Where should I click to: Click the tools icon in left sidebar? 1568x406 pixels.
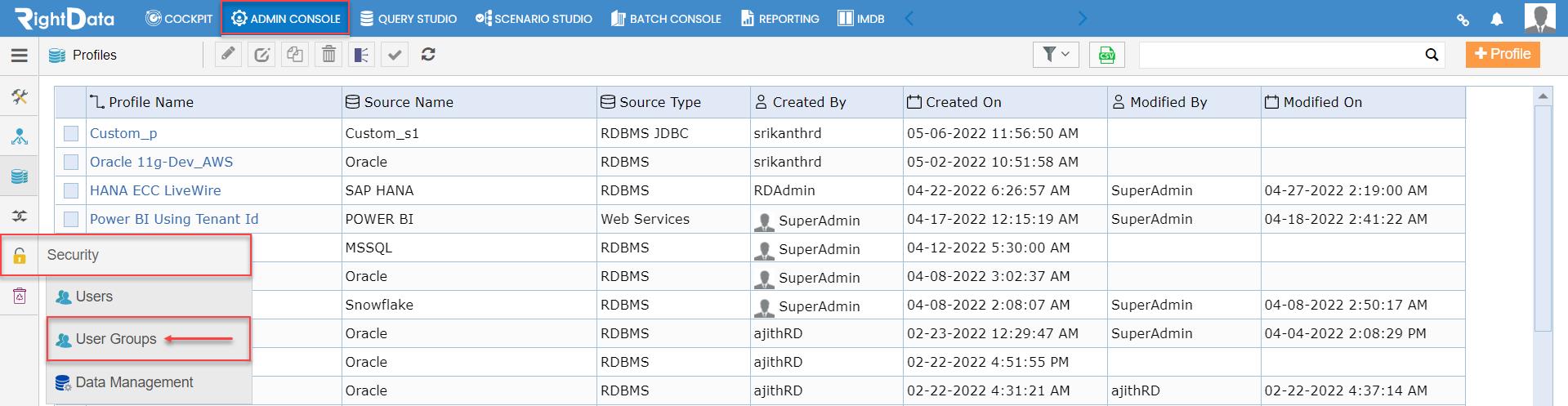tap(20, 97)
